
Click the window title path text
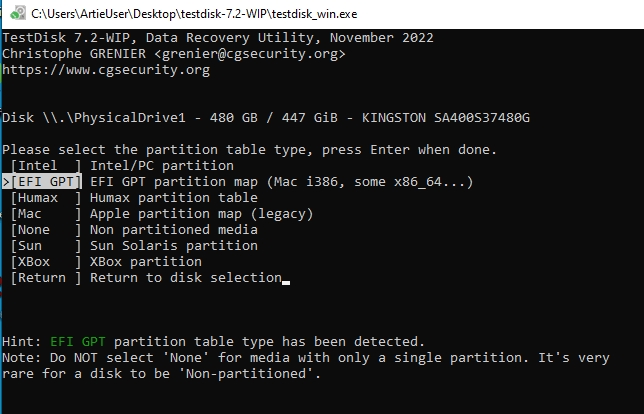[194, 14]
